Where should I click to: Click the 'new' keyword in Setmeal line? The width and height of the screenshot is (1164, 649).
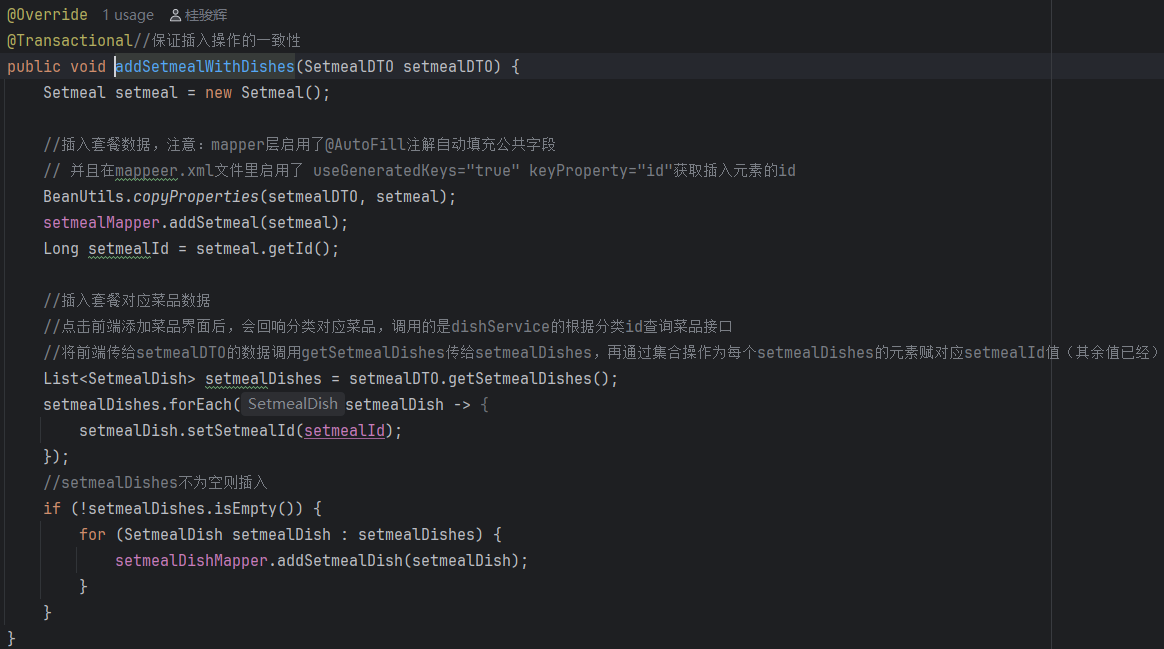(218, 93)
